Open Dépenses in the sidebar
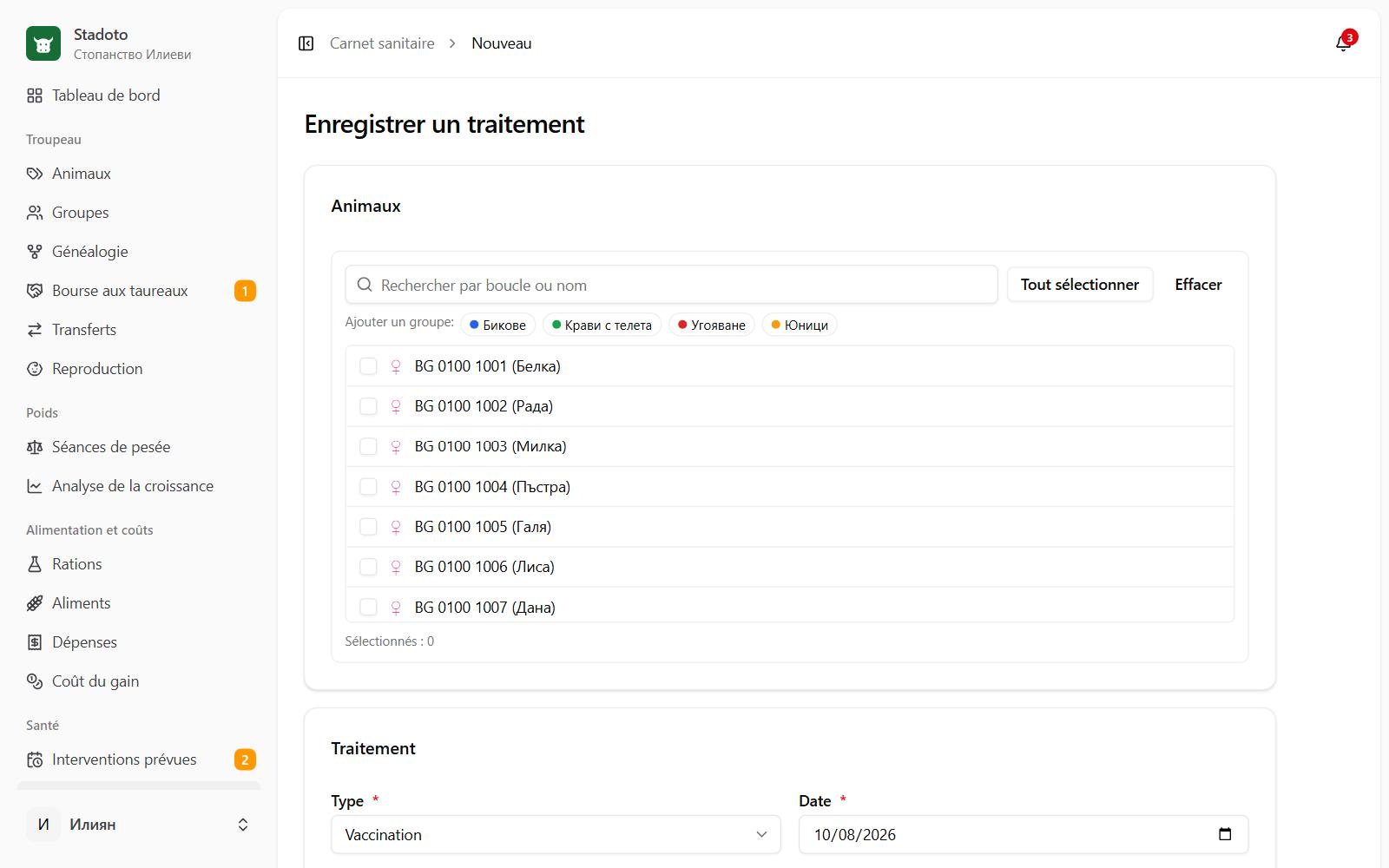The image size is (1389, 868). click(x=139, y=642)
